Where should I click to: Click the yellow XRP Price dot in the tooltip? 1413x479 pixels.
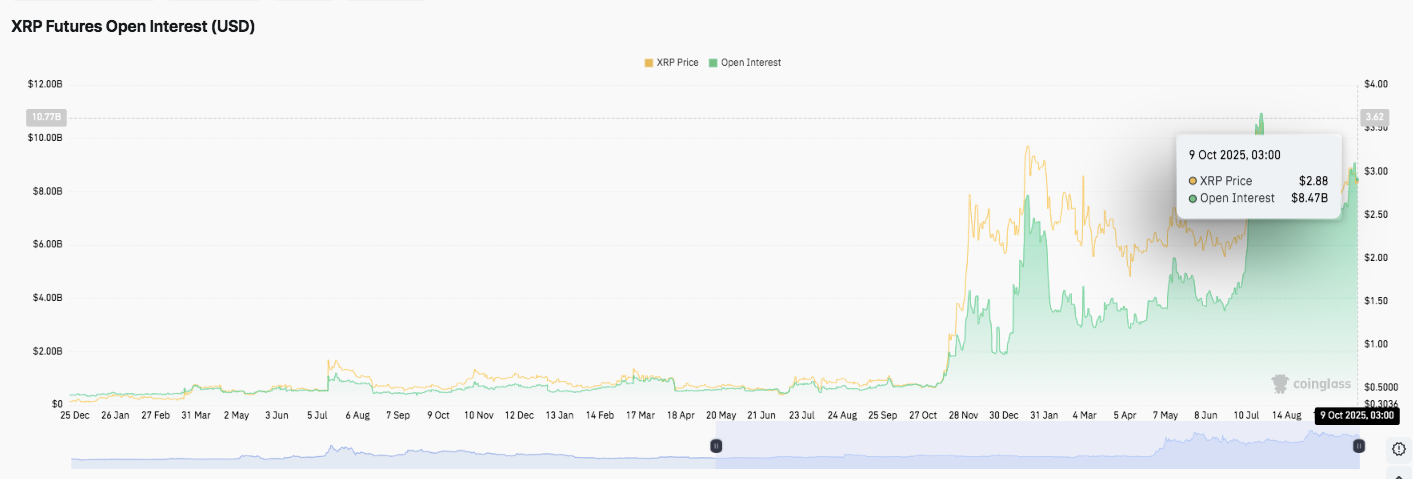(1193, 181)
